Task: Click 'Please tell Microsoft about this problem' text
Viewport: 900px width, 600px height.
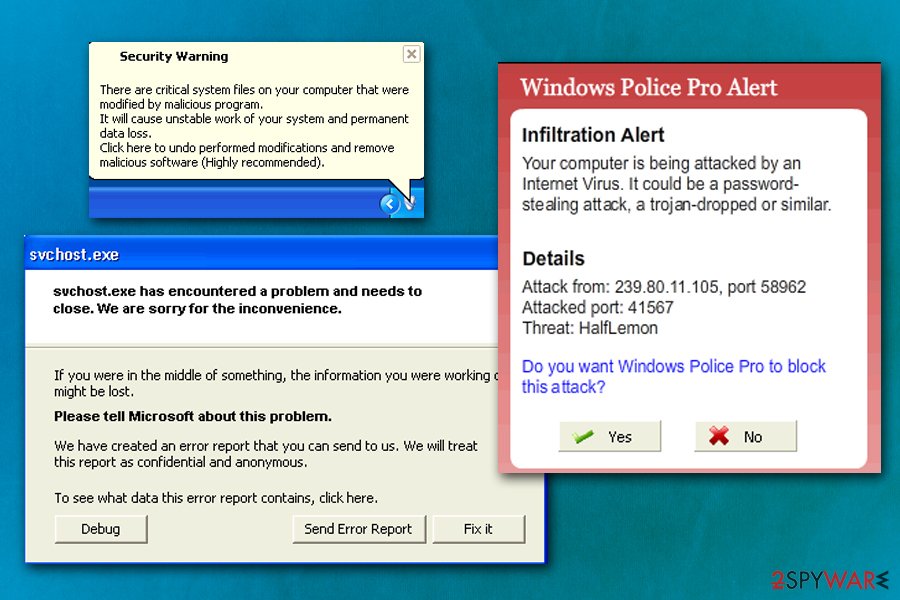Action: point(193,416)
